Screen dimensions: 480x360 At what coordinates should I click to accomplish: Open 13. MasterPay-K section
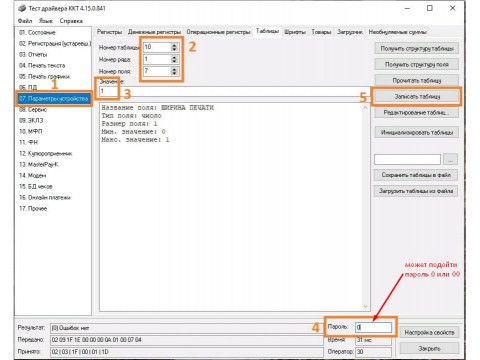tap(39, 164)
